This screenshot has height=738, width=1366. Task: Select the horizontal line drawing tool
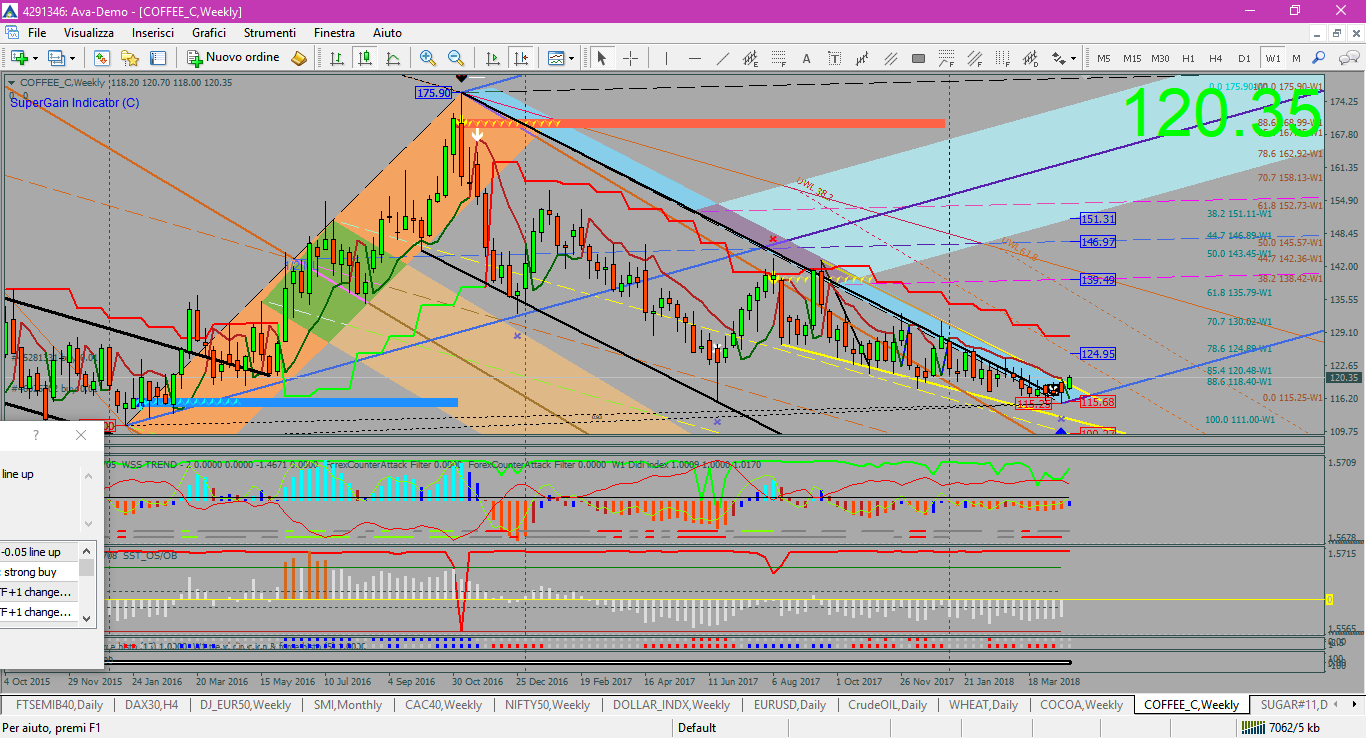tap(693, 58)
